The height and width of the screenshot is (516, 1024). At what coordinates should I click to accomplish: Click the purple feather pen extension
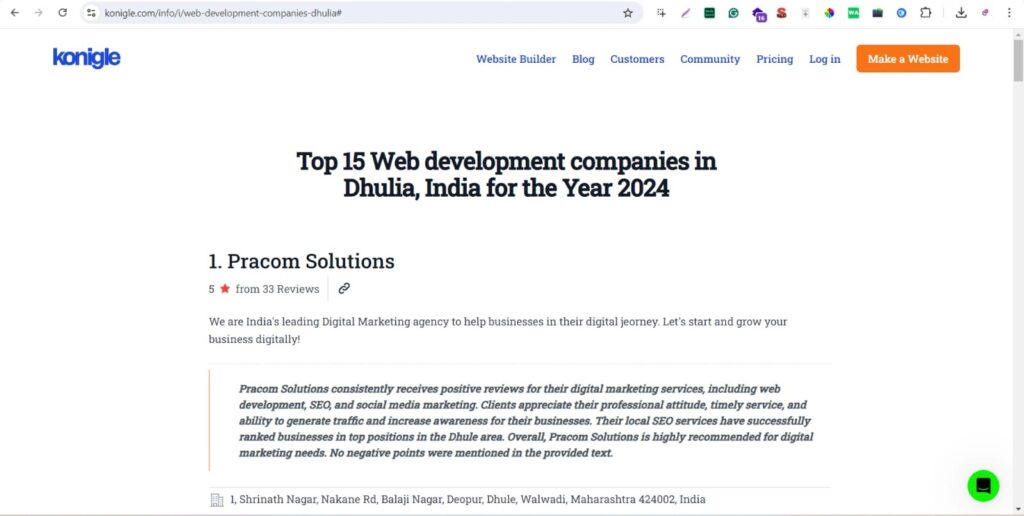(685, 12)
